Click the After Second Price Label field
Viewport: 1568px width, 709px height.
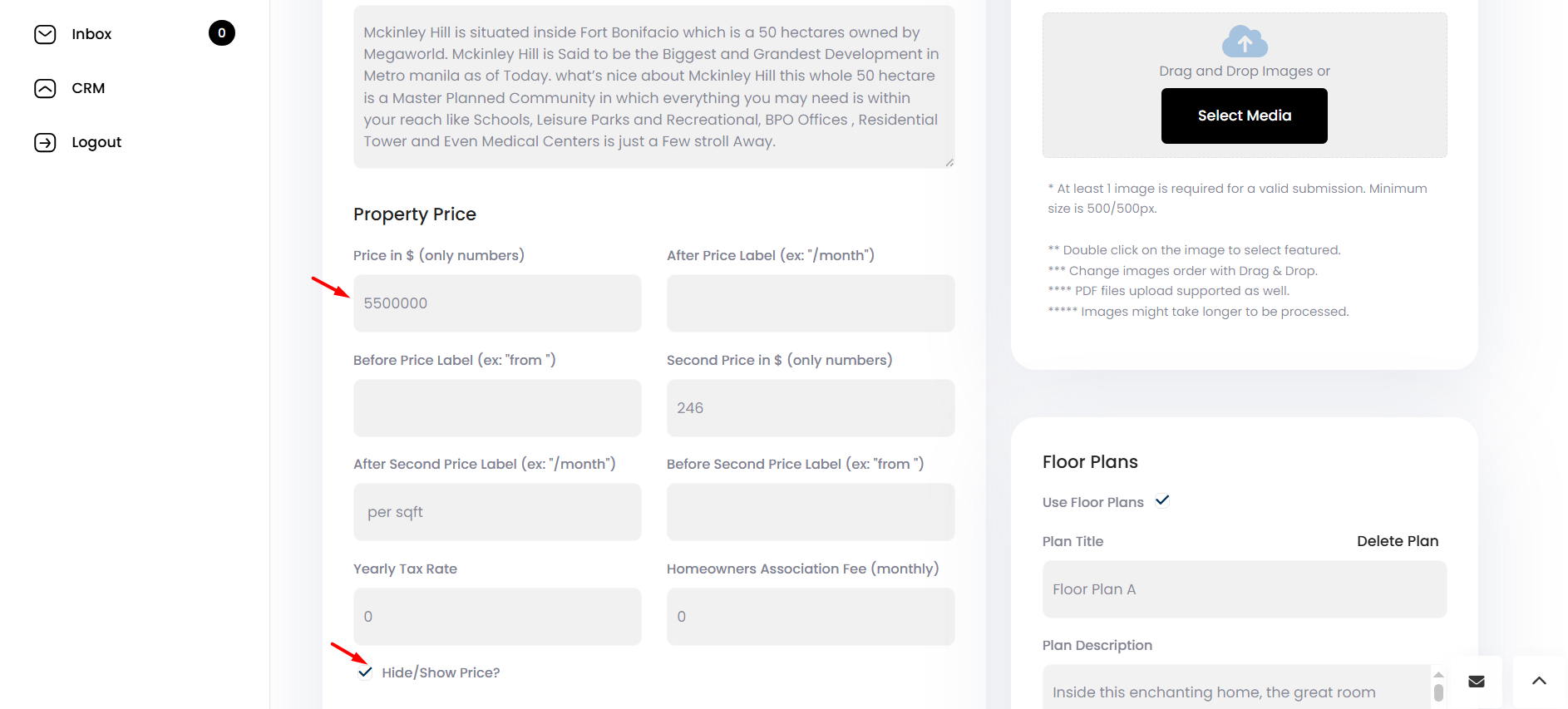[497, 512]
